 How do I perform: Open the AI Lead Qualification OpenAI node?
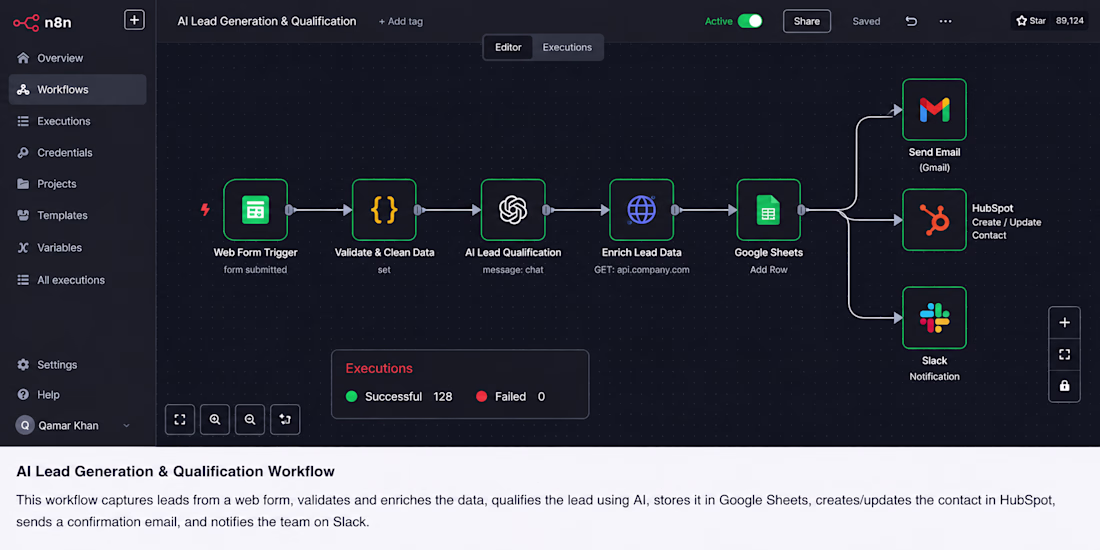513,210
